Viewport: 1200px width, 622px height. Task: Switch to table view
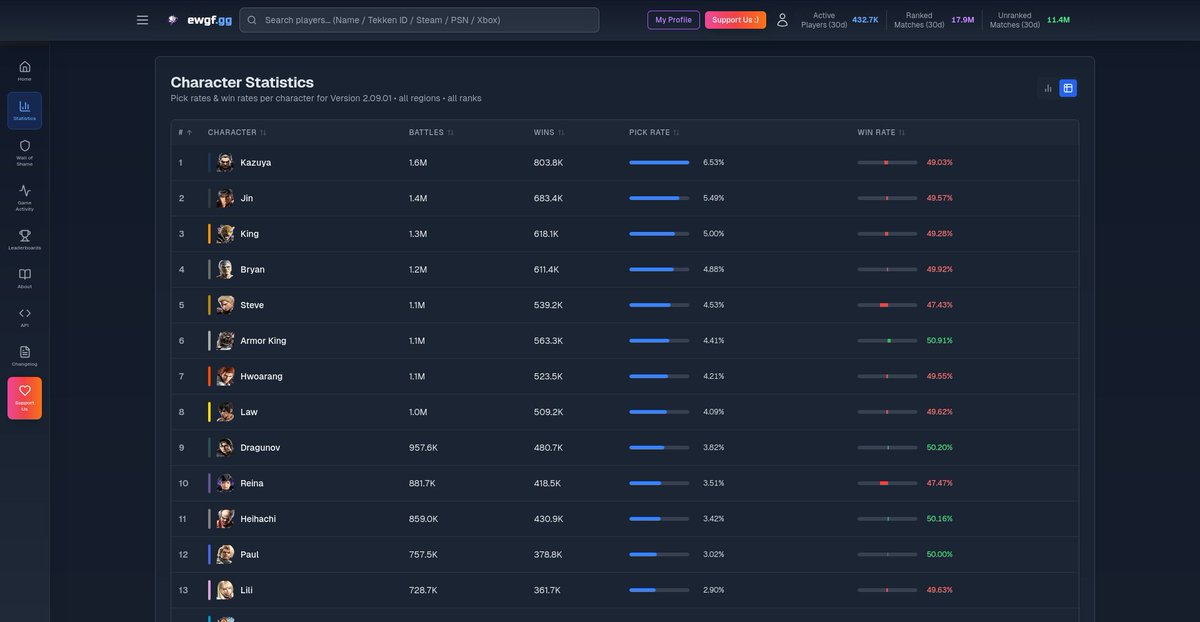coord(1068,88)
